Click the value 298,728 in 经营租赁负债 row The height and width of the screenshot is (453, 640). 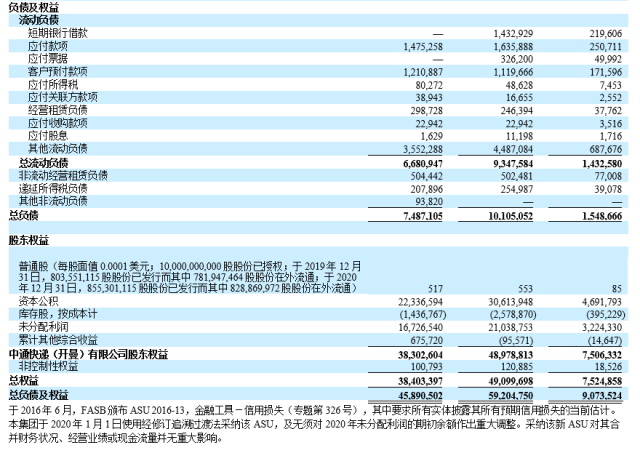pos(427,111)
